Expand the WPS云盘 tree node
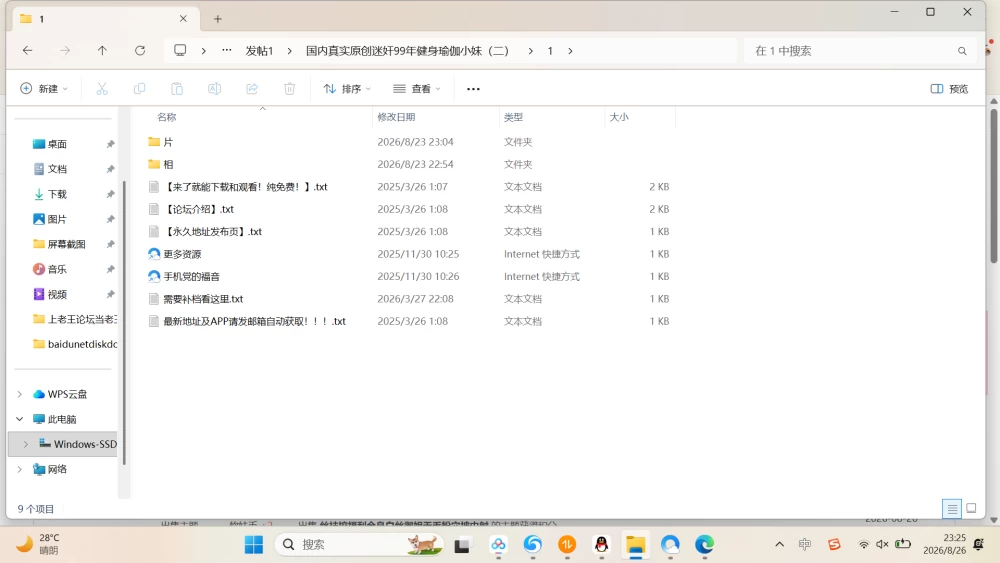The width and height of the screenshot is (1000, 563). point(20,394)
